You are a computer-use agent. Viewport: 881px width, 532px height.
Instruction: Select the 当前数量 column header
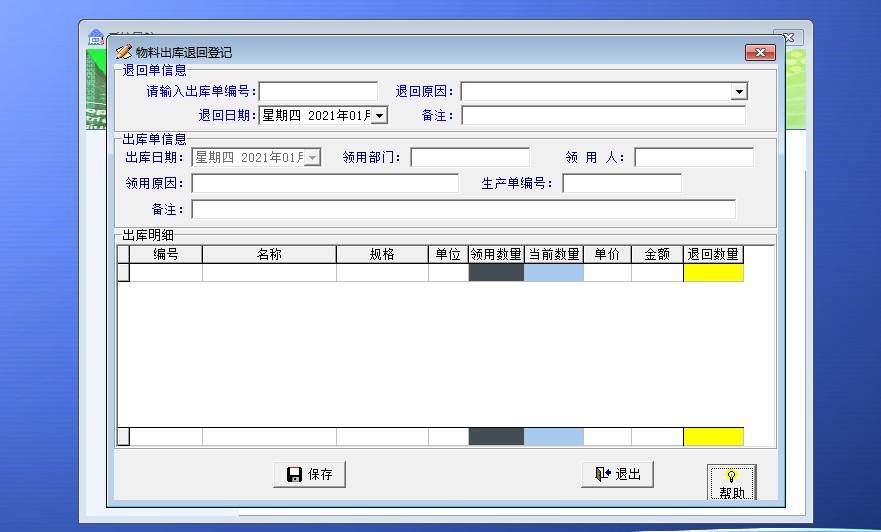click(x=554, y=254)
